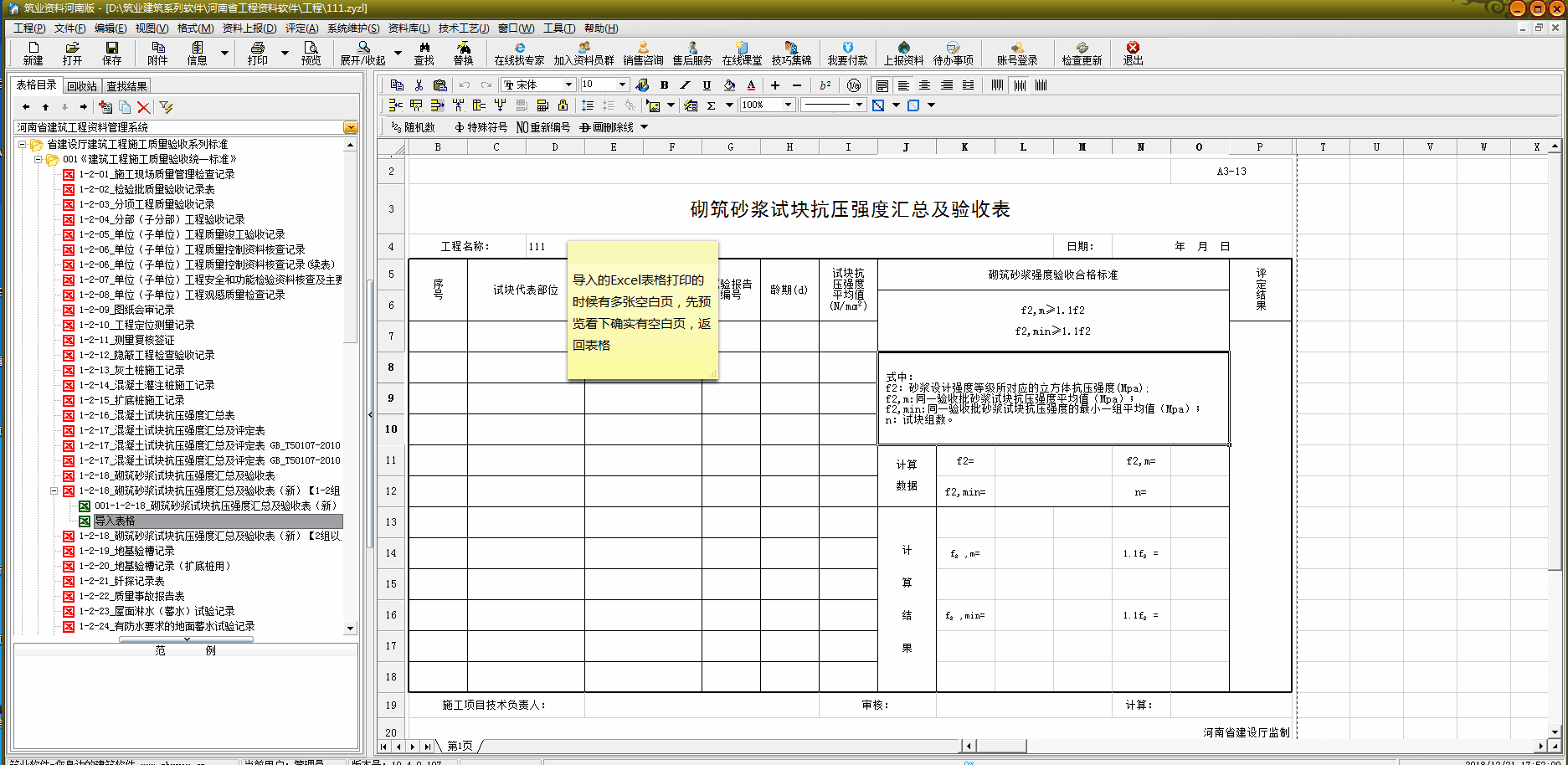Toggle underline formatting button
The width and height of the screenshot is (1568, 765).
[707, 85]
